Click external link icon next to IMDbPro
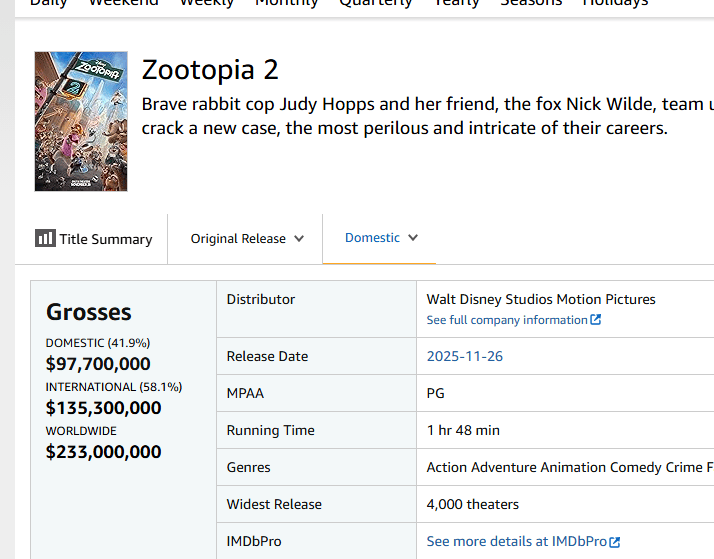 click(x=615, y=542)
